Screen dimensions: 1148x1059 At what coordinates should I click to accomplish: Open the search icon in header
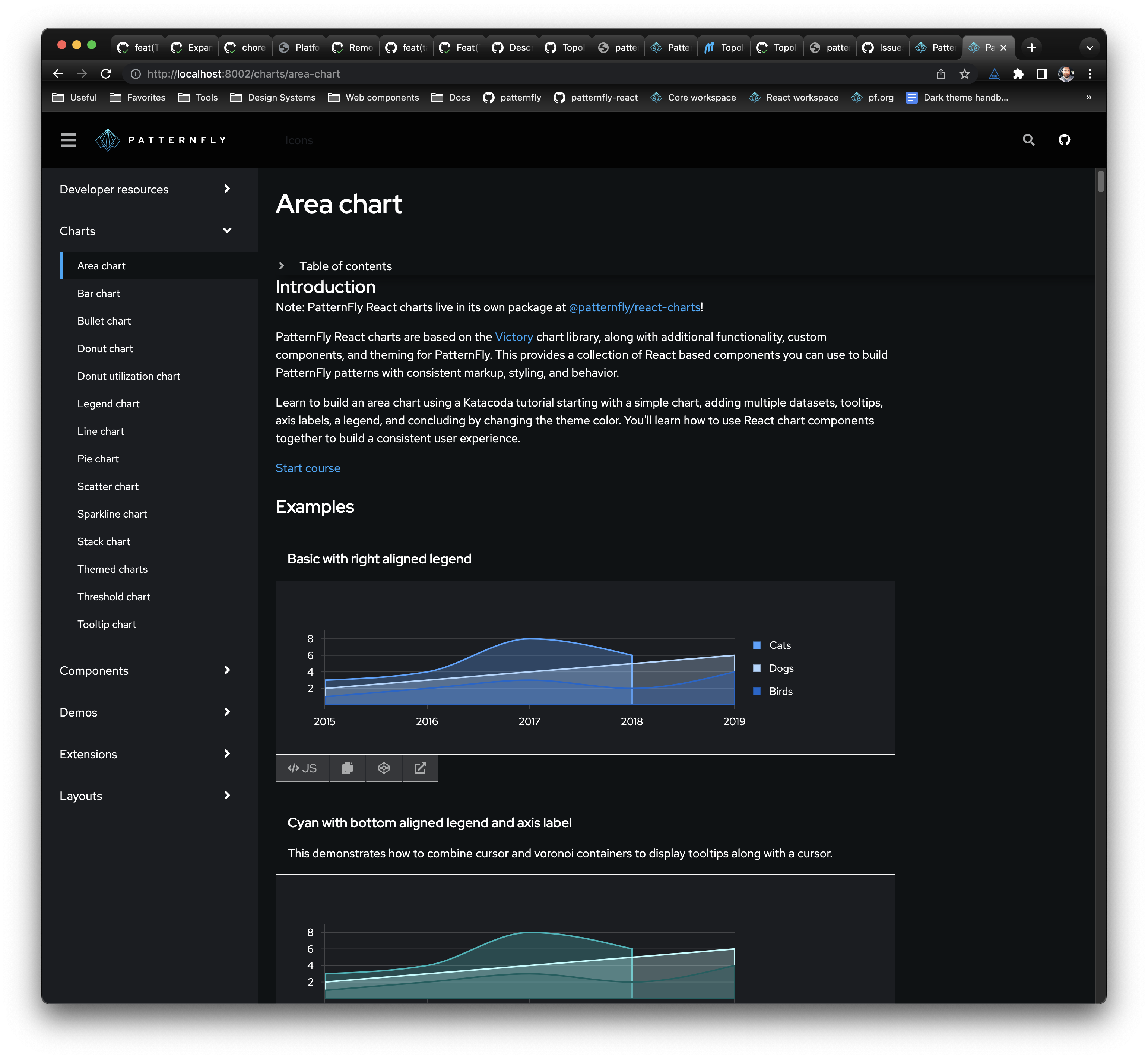point(1028,140)
